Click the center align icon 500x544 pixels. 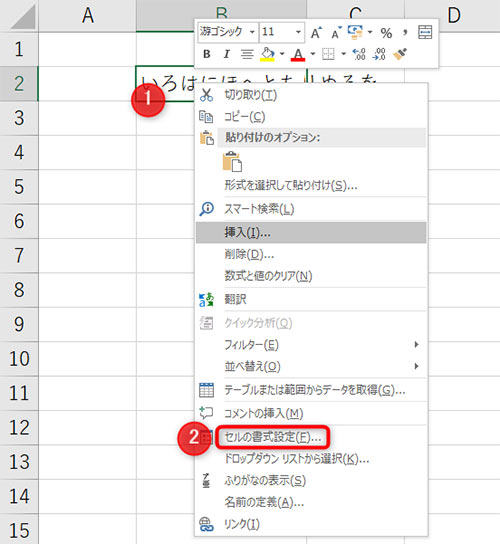click(x=247, y=54)
